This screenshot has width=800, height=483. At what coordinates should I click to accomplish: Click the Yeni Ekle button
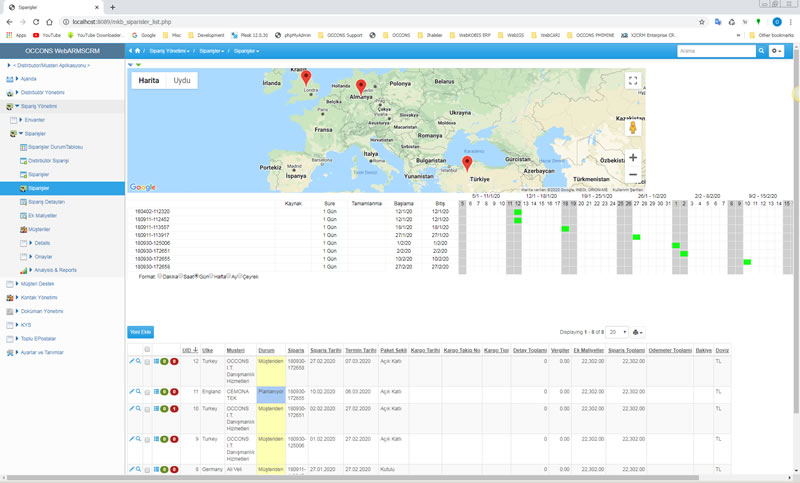[140, 332]
